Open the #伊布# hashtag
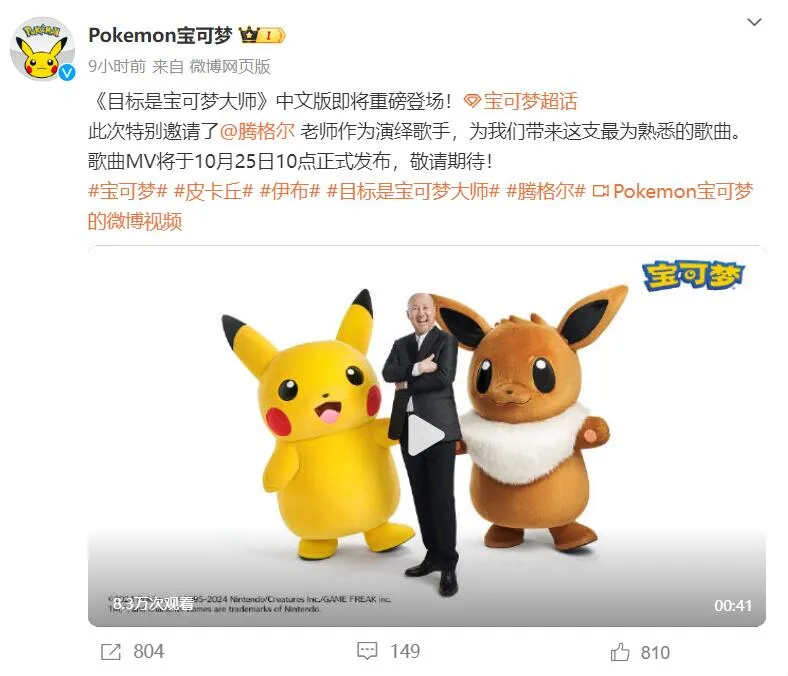The width and height of the screenshot is (788, 676). 290,191
